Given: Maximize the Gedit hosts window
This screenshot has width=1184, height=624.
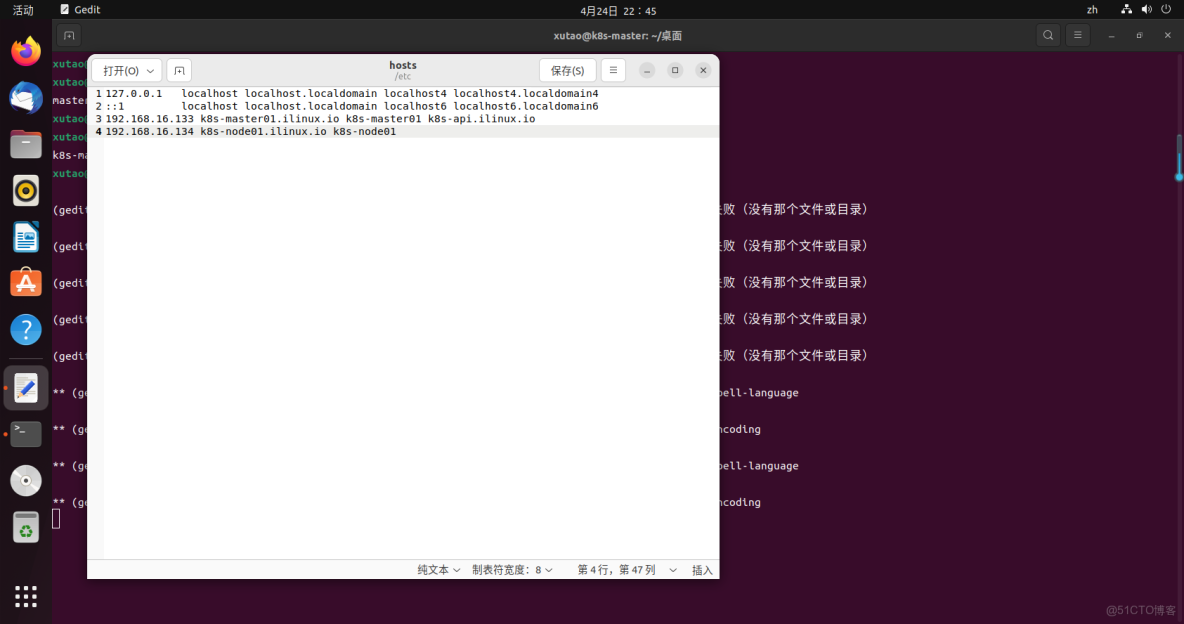Looking at the screenshot, I should [675, 70].
